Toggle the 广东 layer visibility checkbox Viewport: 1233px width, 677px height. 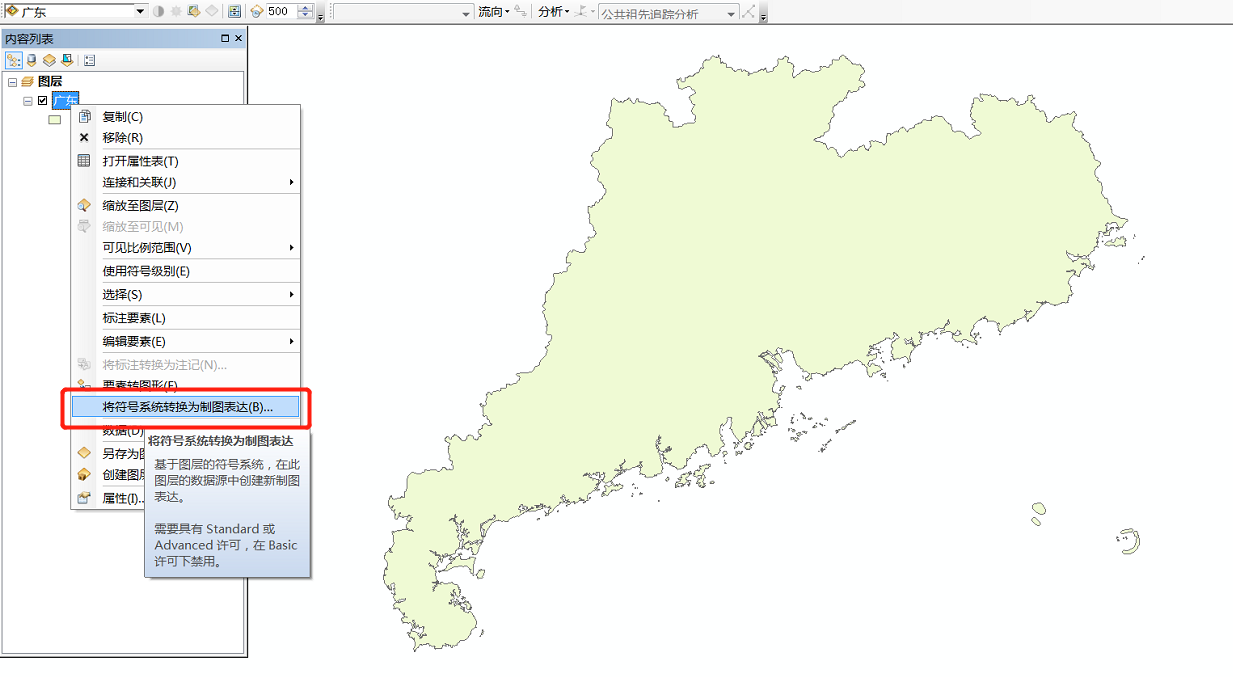(42, 101)
